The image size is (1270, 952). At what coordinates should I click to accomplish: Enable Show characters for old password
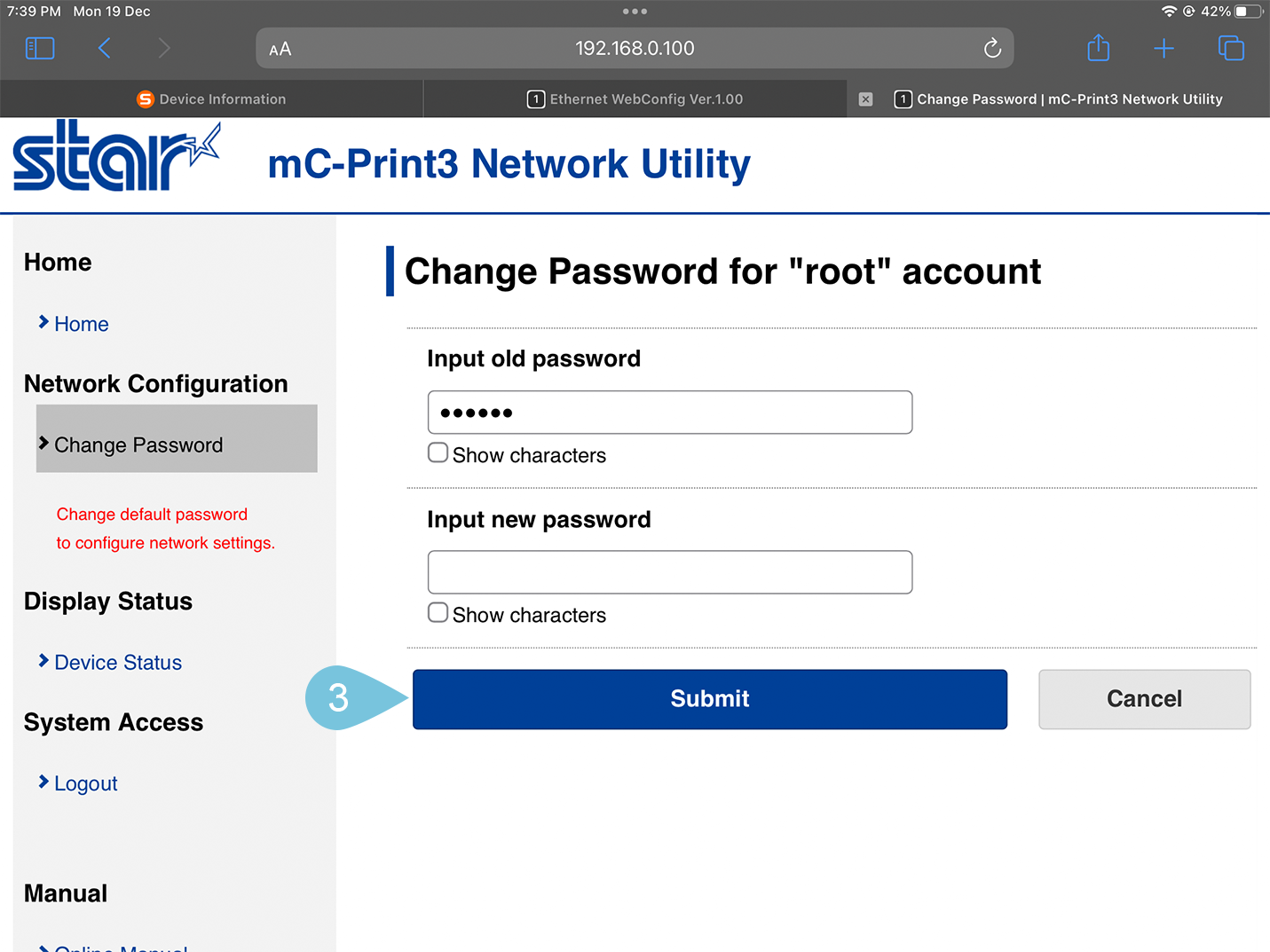438,453
